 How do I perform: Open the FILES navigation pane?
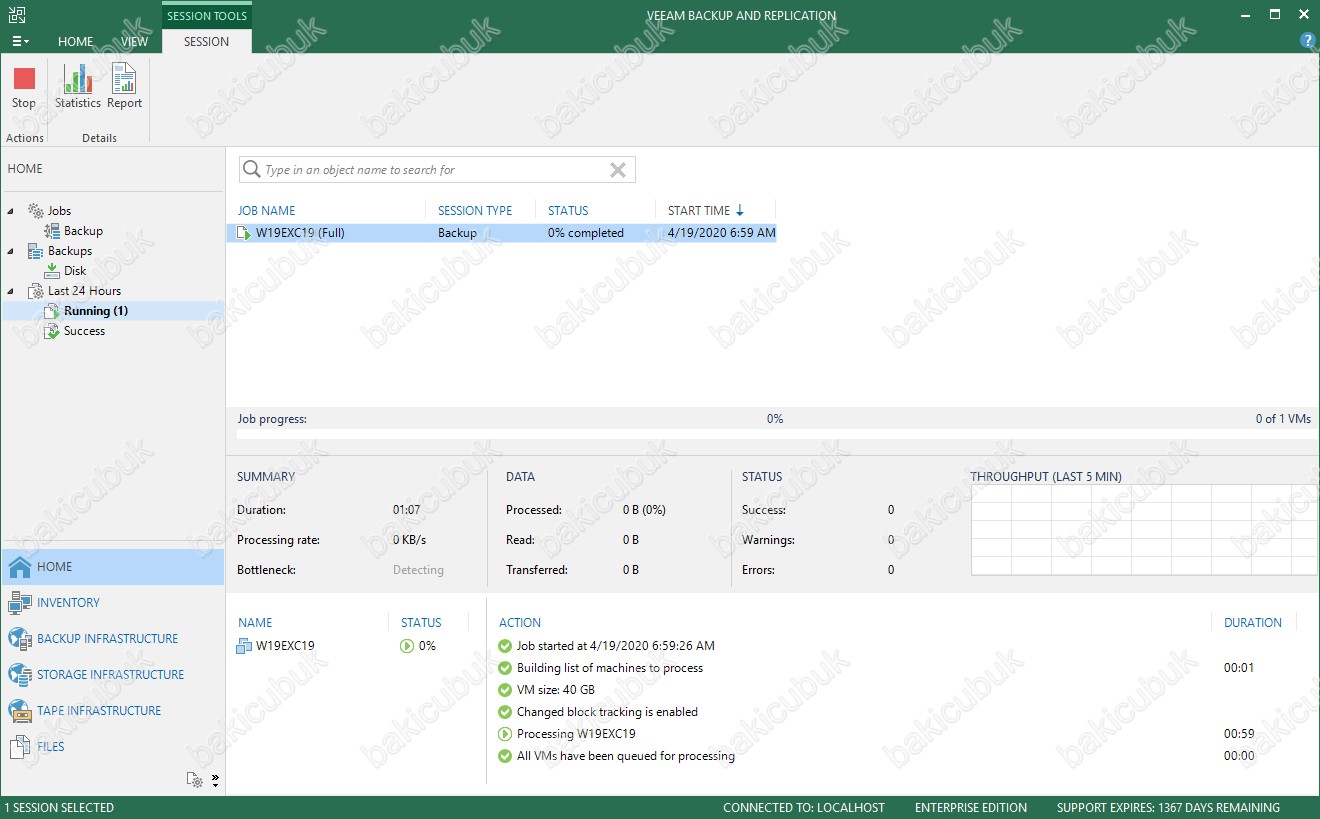click(x=112, y=747)
